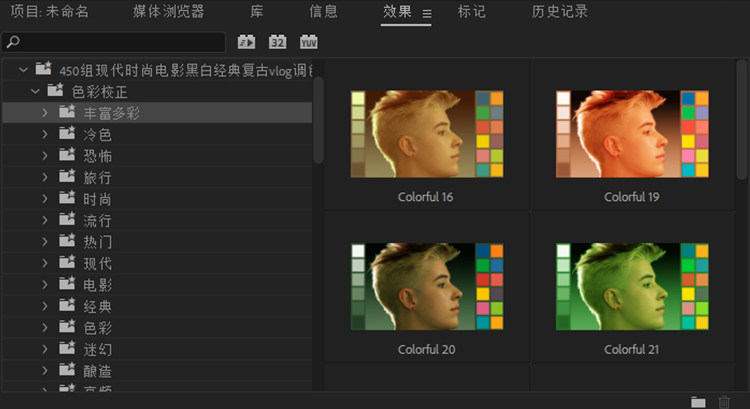Select the Colorful 20 preset thumbnail
The width and height of the screenshot is (750, 409).
427,287
